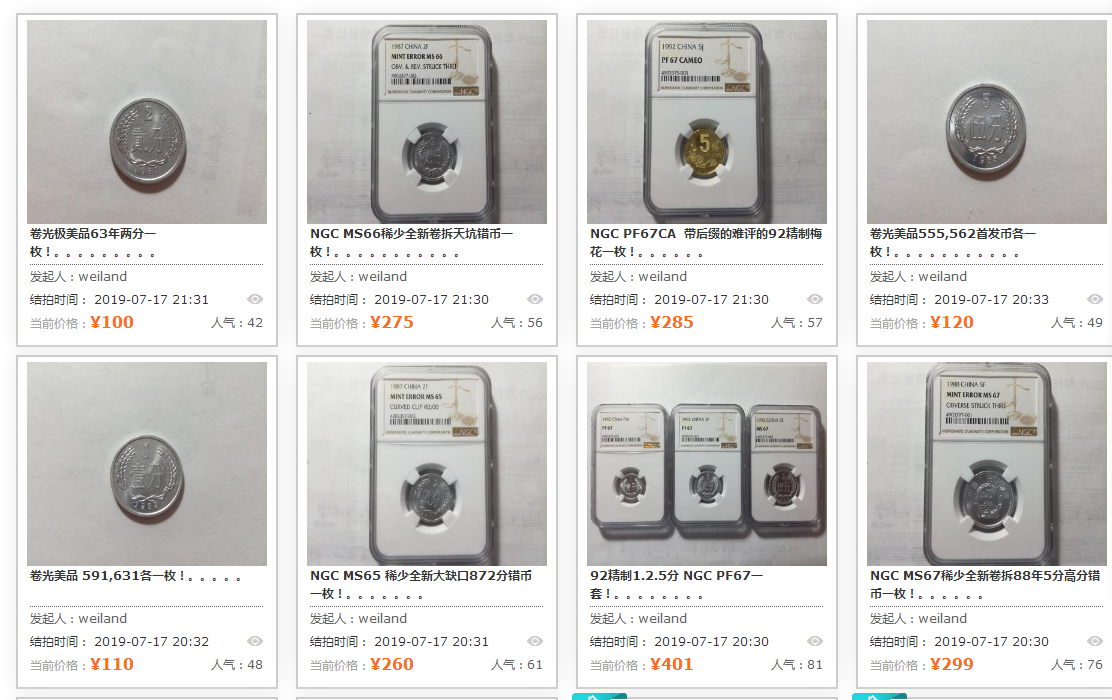Open 92精制1.2.5分 NGC PF67 title link

[677, 584]
